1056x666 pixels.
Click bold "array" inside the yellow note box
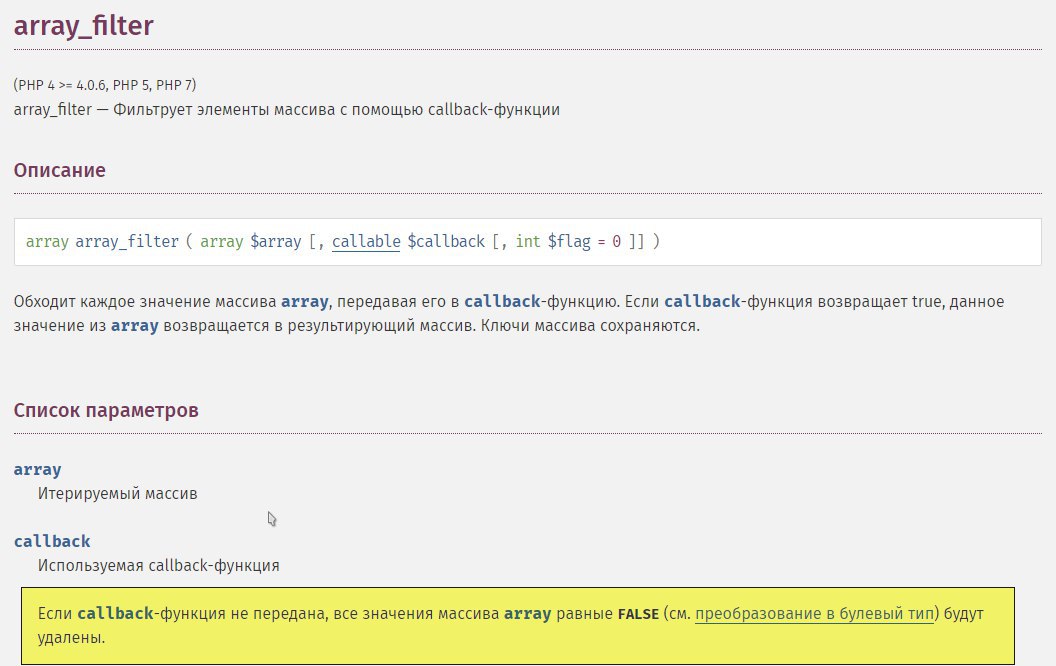[x=527, y=614]
